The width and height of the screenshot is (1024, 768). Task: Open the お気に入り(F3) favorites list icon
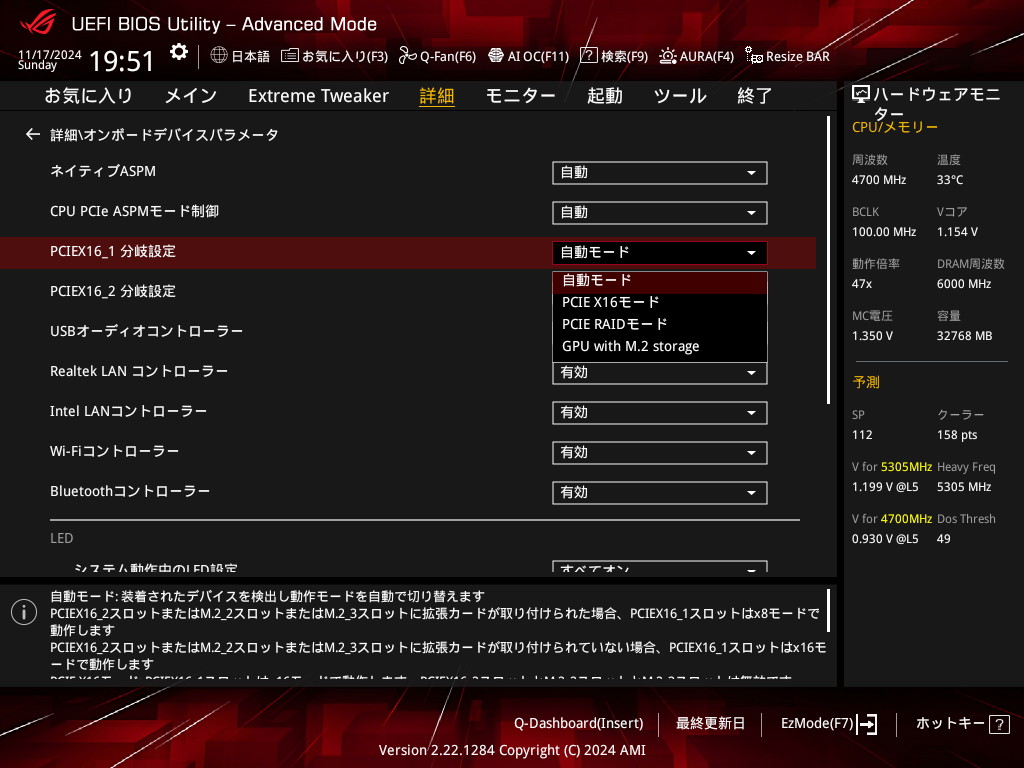coord(290,56)
